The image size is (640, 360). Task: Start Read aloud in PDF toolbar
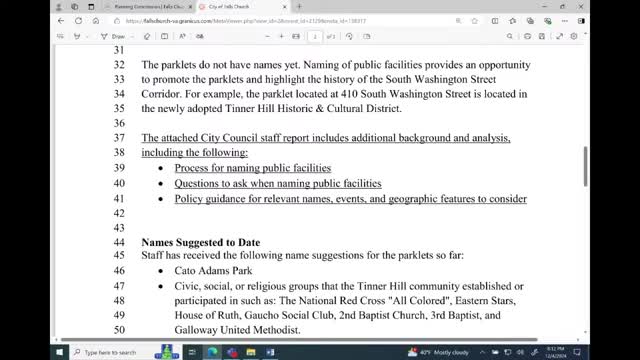(x=182, y=36)
